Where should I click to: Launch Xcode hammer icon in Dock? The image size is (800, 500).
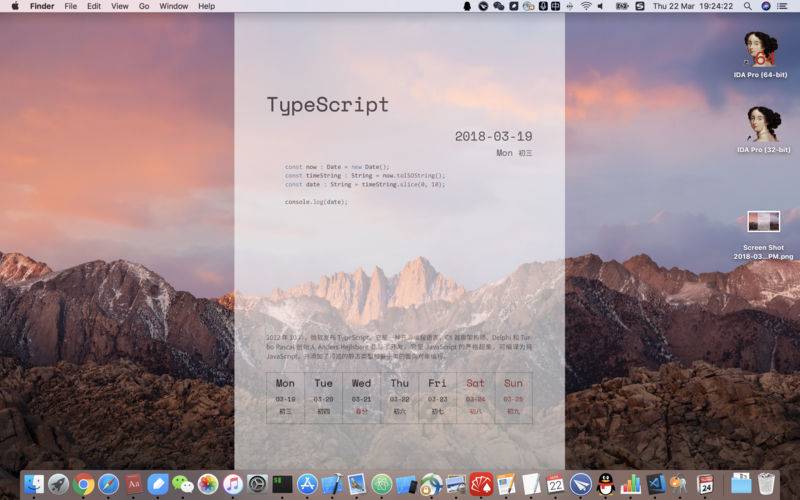pyautogui.click(x=332, y=484)
